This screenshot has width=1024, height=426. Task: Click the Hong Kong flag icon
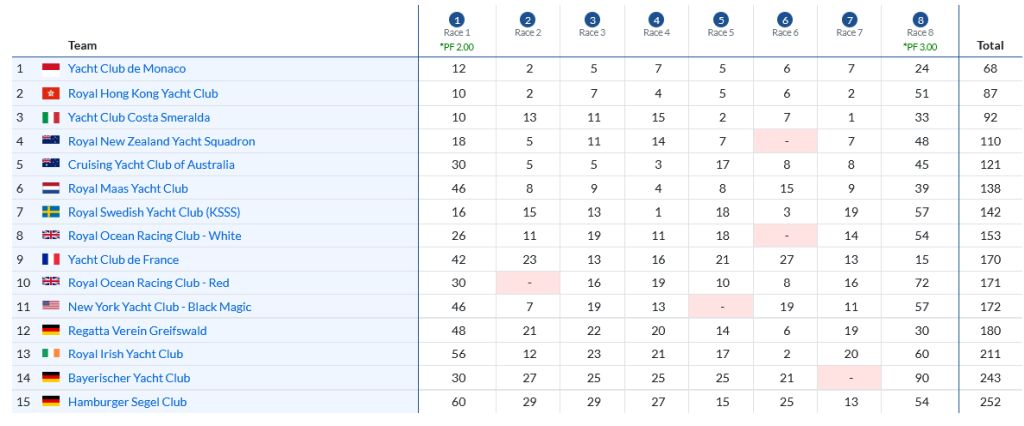[x=51, y=93]
